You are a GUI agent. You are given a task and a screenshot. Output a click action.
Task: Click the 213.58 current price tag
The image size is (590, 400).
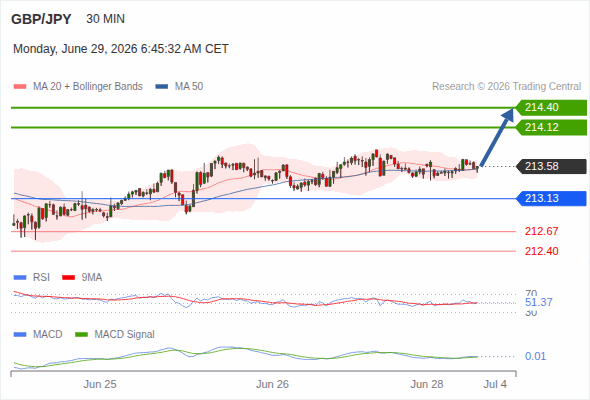551,166
